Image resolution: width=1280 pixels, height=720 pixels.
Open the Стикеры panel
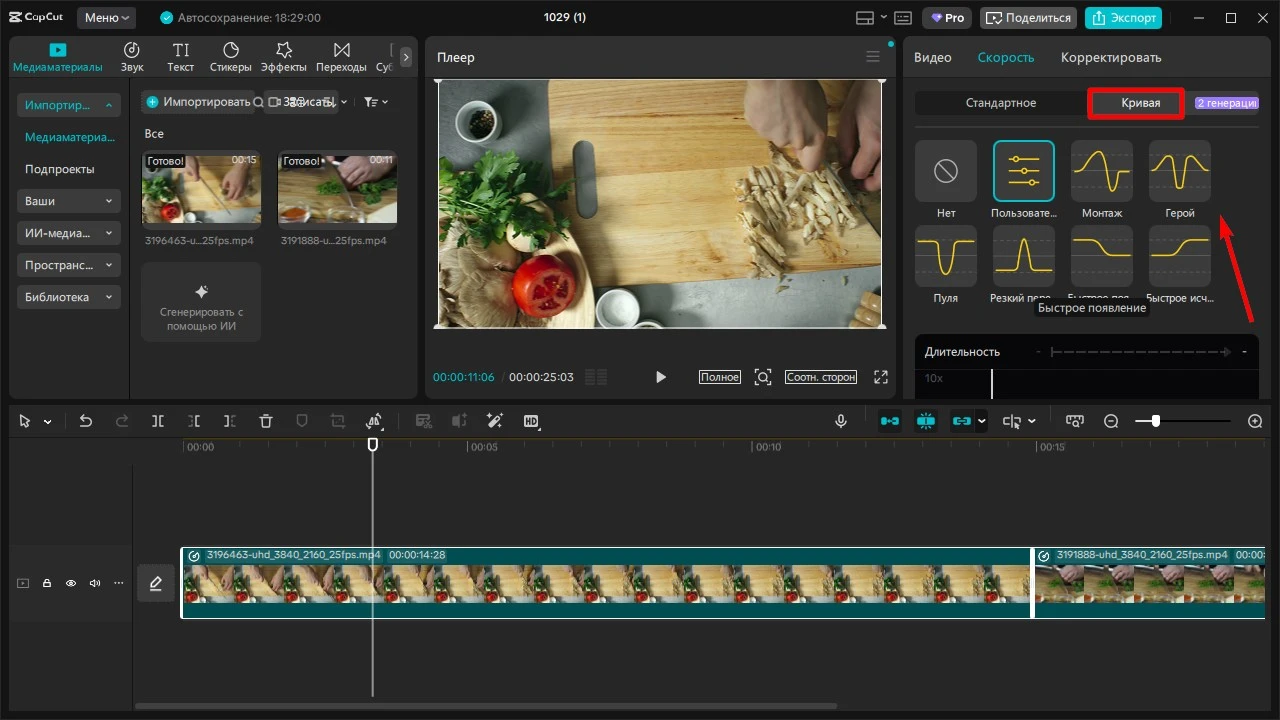click(x=231, y=57)
